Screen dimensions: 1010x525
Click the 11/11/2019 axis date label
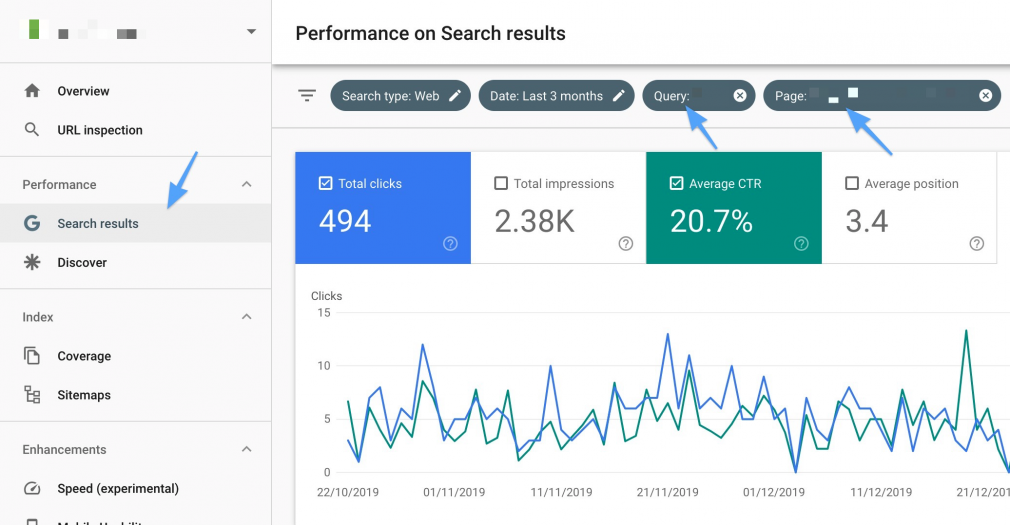561,492
